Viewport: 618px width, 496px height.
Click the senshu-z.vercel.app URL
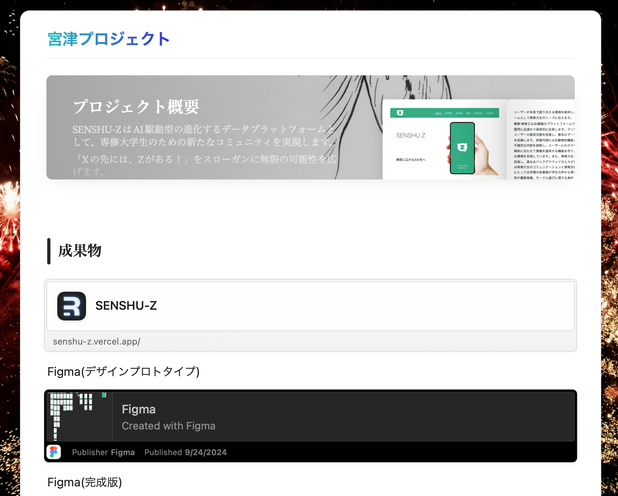pyautogui.click(x=97, y=342)
